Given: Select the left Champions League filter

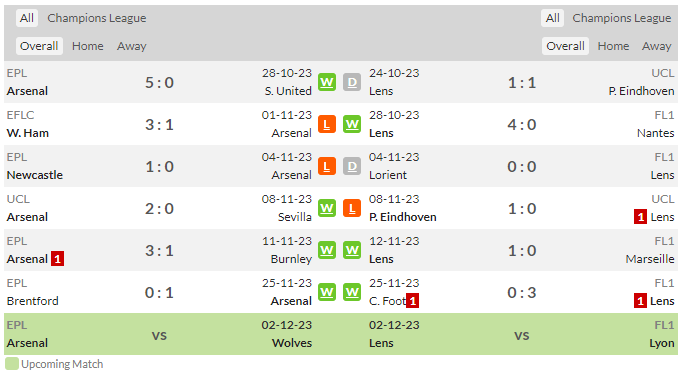Looking at the screenshot, I should (x=97, y=18).
